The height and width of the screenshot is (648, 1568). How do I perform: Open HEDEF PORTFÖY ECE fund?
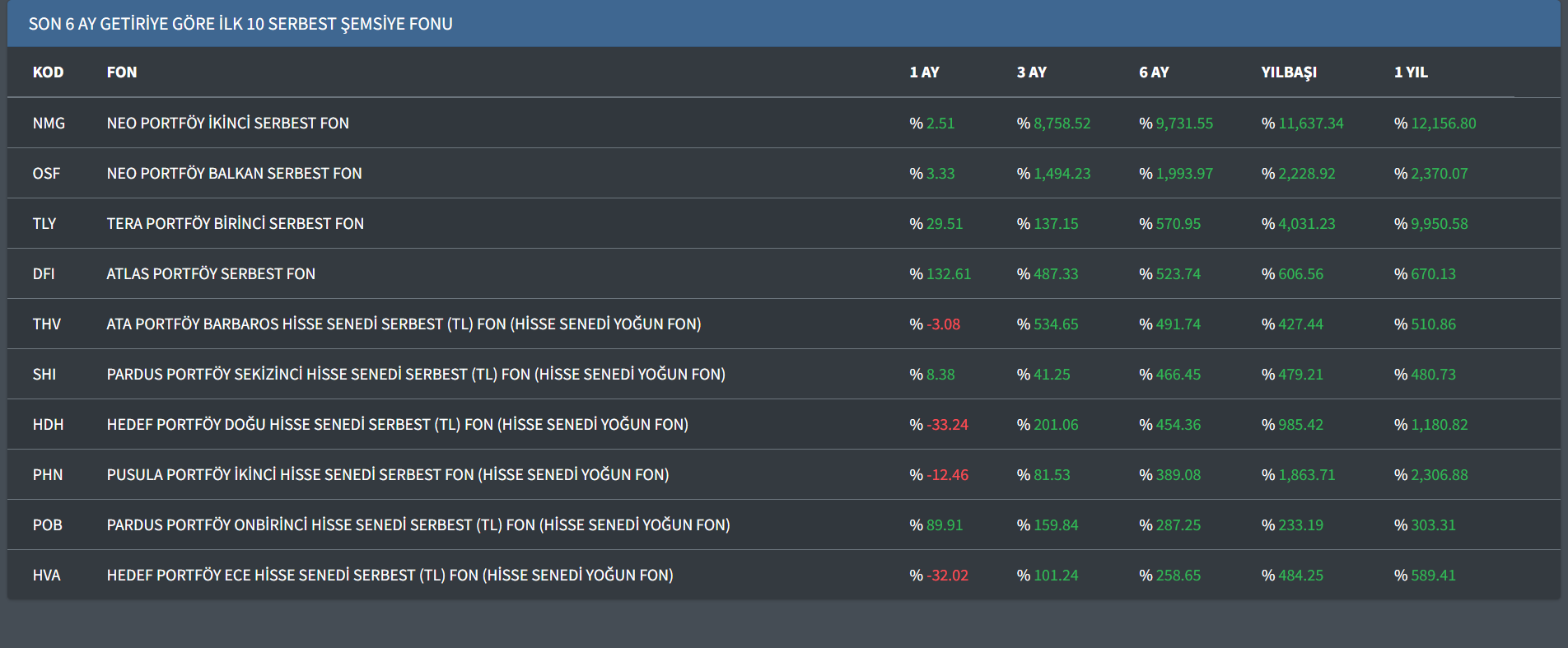[x=390, y=576]
